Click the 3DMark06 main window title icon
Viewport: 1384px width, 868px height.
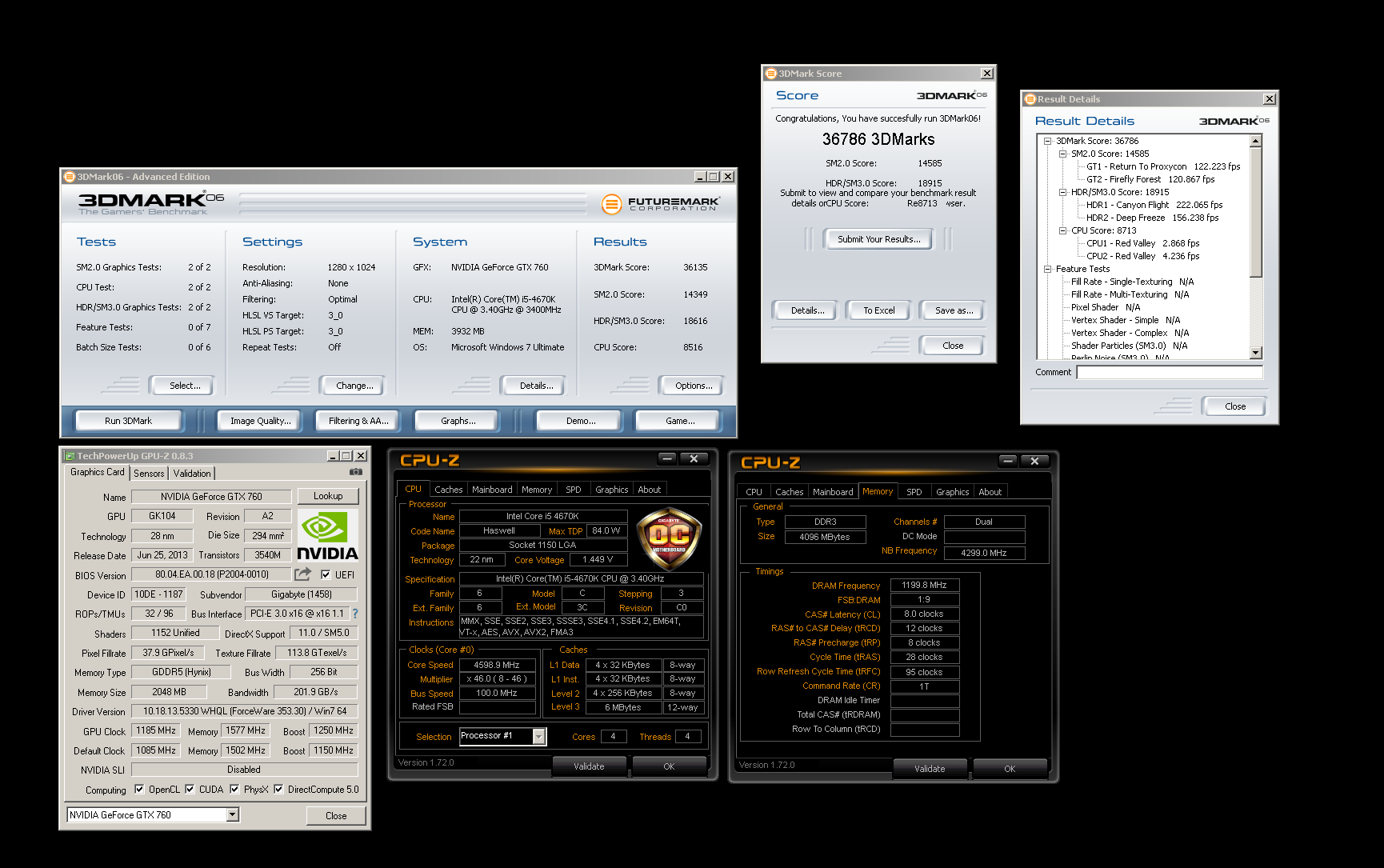click(x=70, y=177)
